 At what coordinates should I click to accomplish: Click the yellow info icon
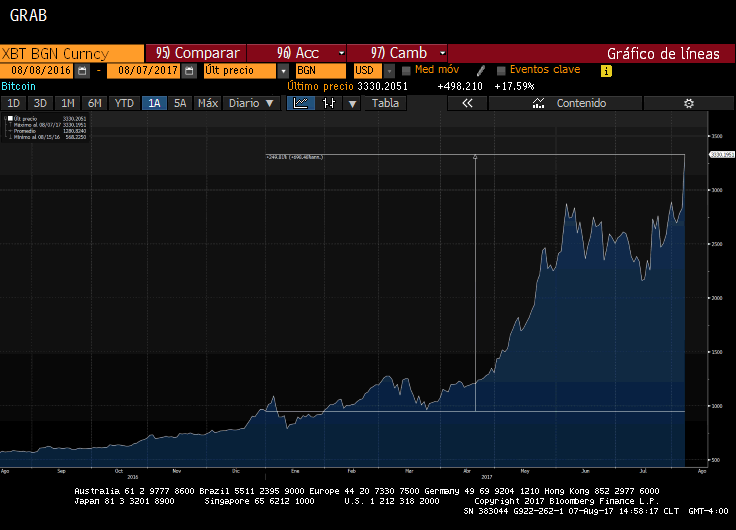606,71
